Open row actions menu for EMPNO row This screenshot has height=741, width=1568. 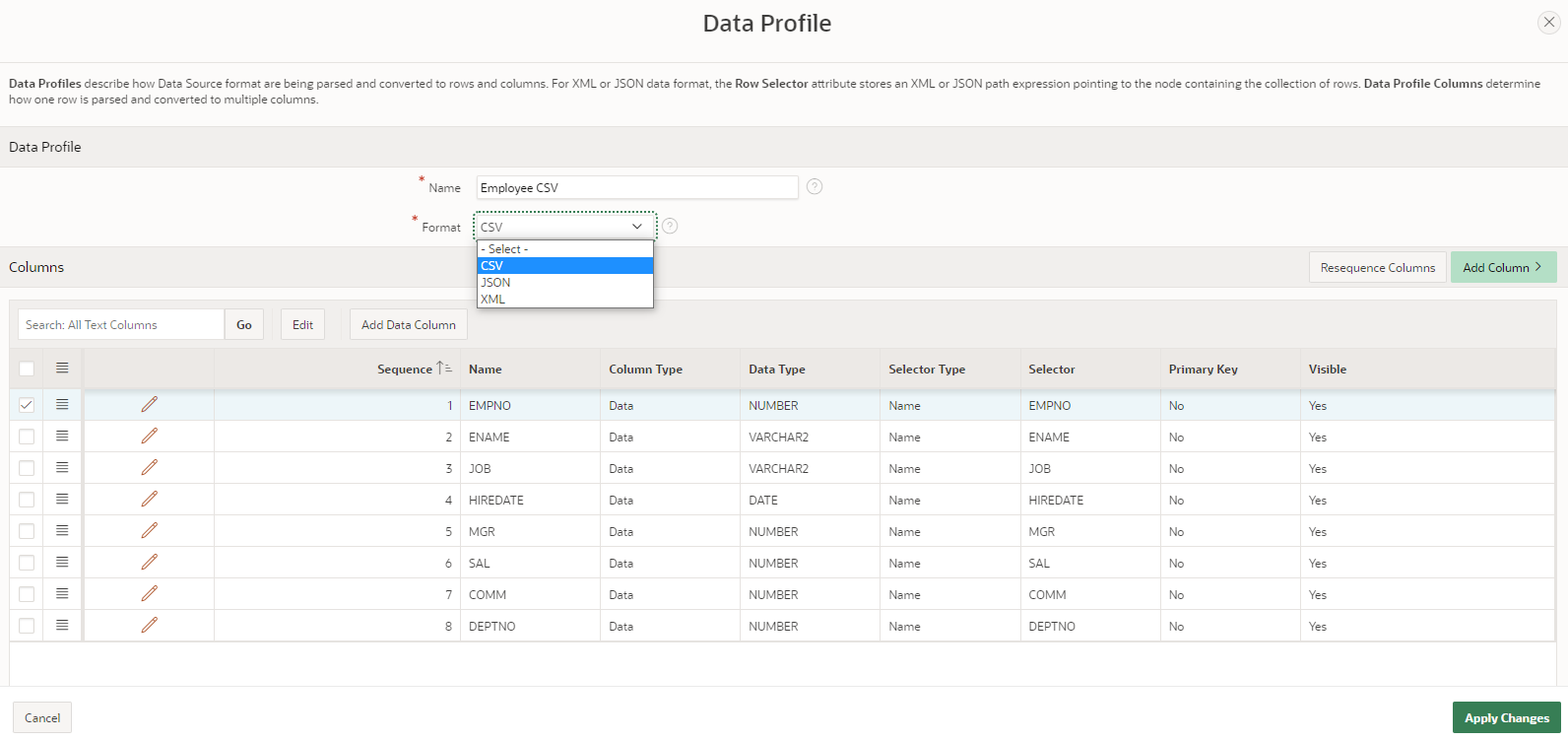click(62, 405)
